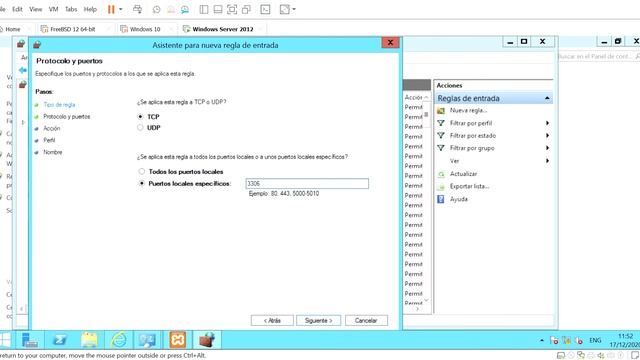Open the Tabs menu
The image size is (640, 360).
[71, 9]
